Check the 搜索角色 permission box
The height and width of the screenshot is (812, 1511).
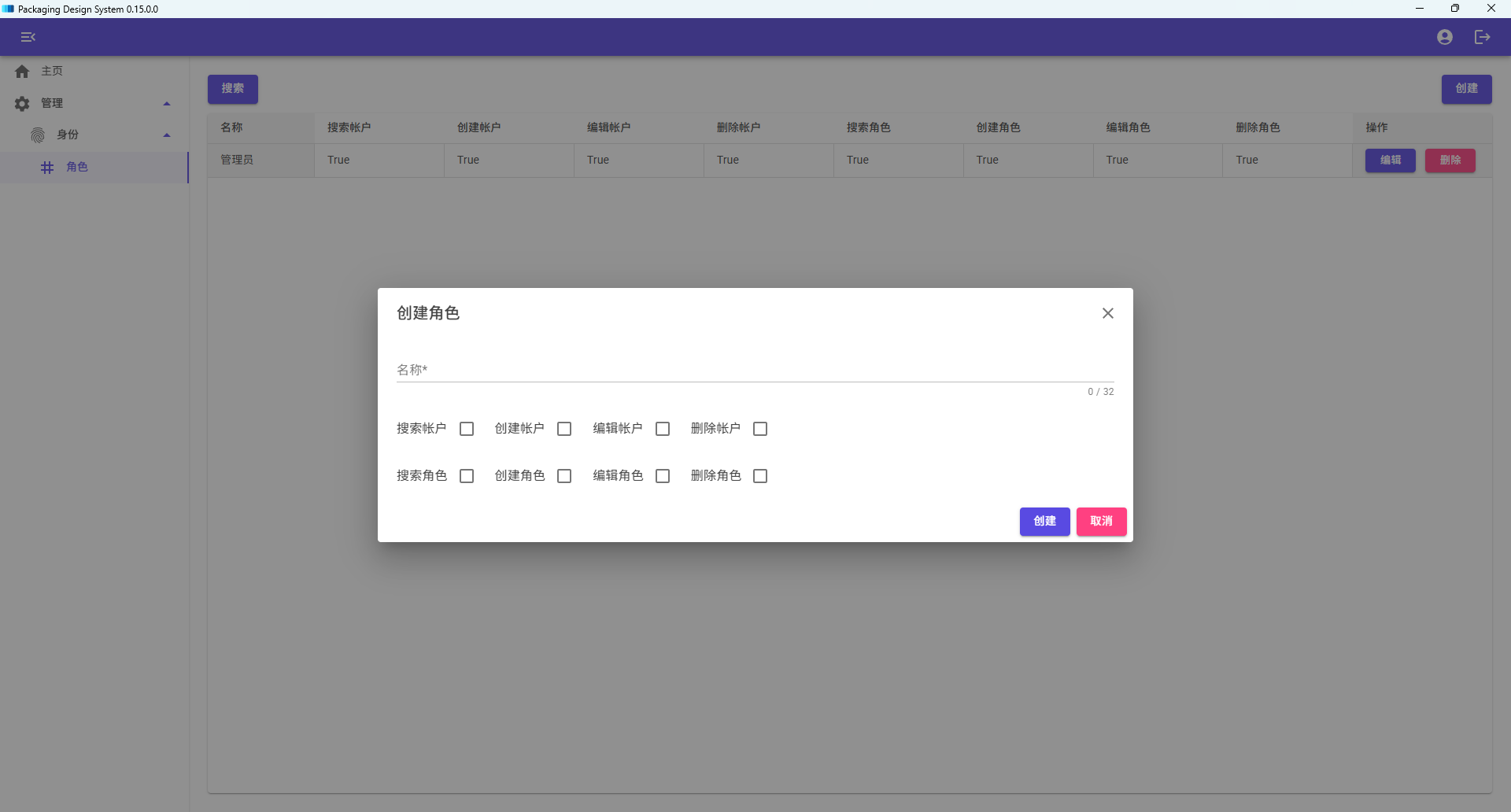[x=467, y=476]
